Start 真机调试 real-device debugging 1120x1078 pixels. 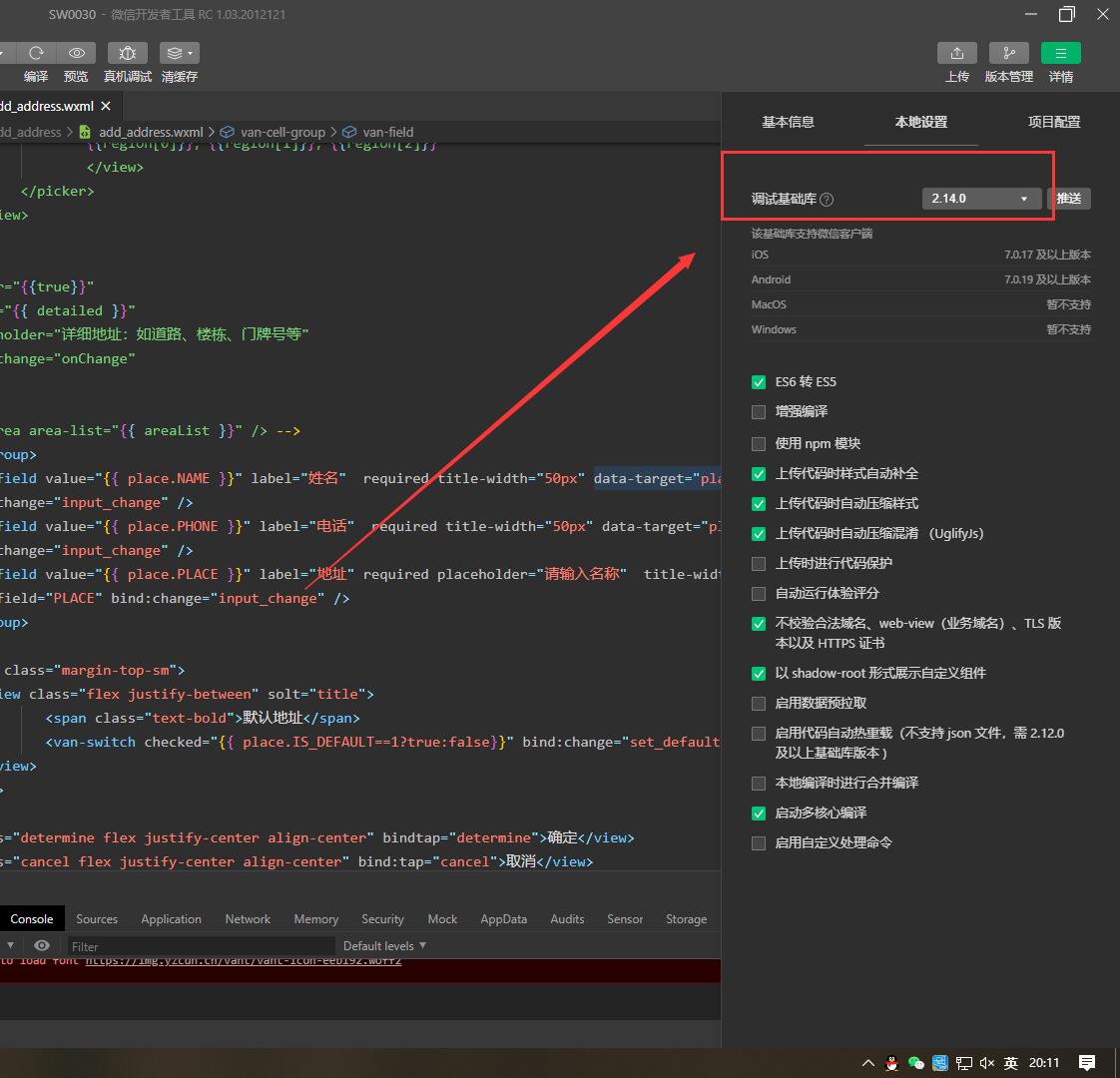[127, 53]
